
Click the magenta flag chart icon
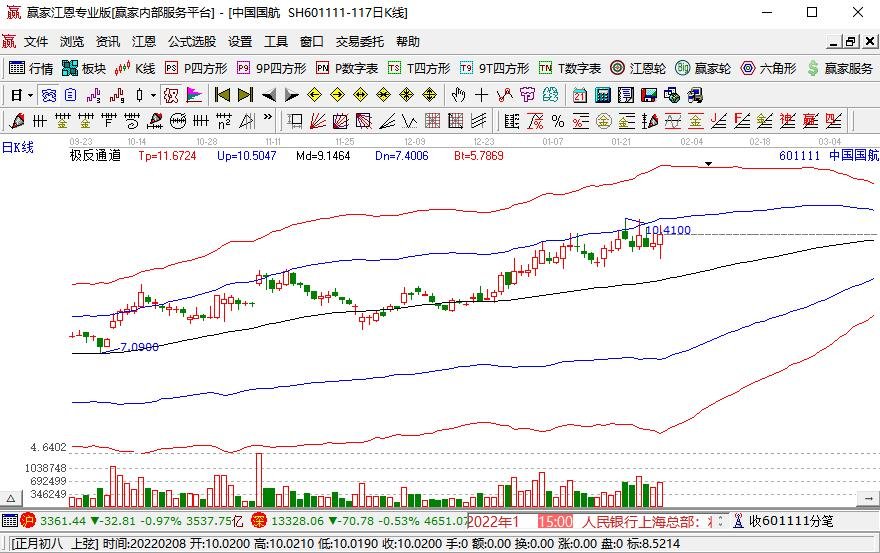(x=194, y=95)
